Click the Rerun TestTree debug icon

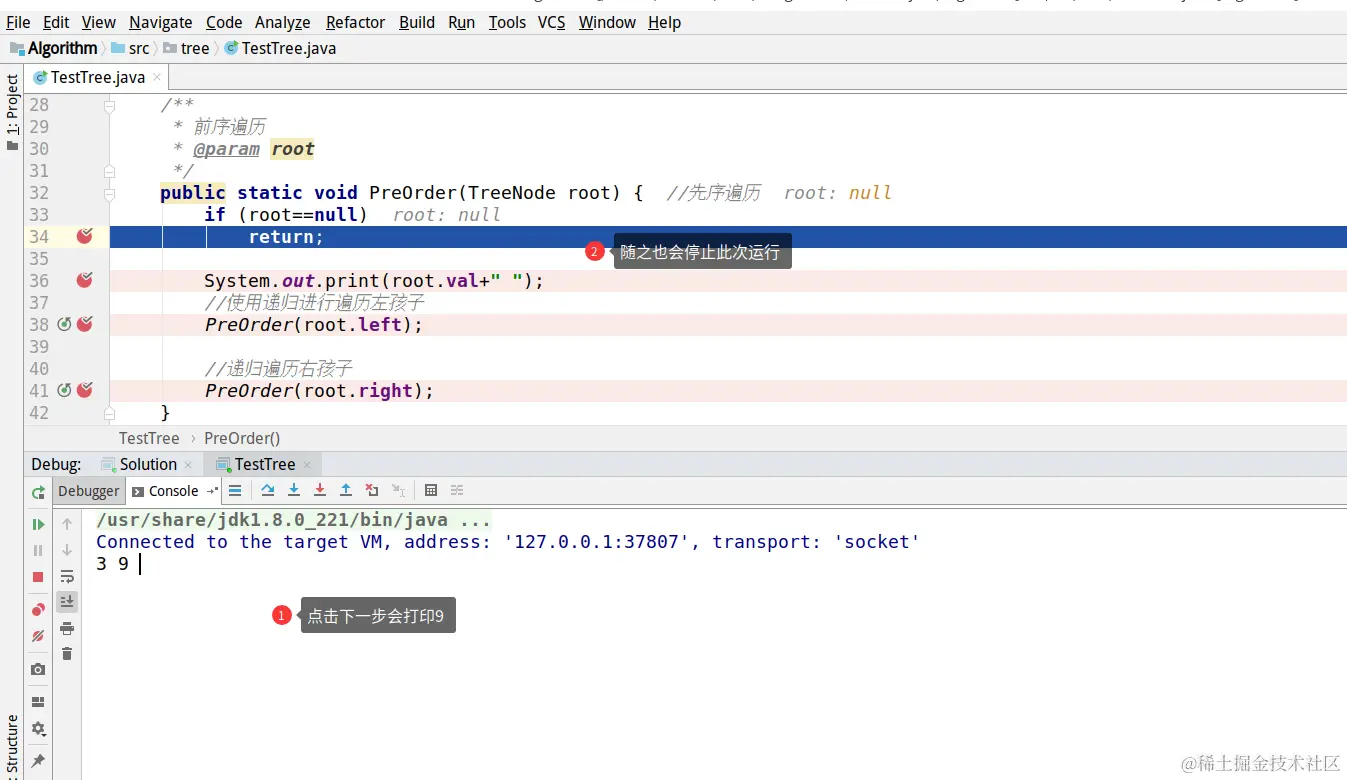tap(38, 492)
